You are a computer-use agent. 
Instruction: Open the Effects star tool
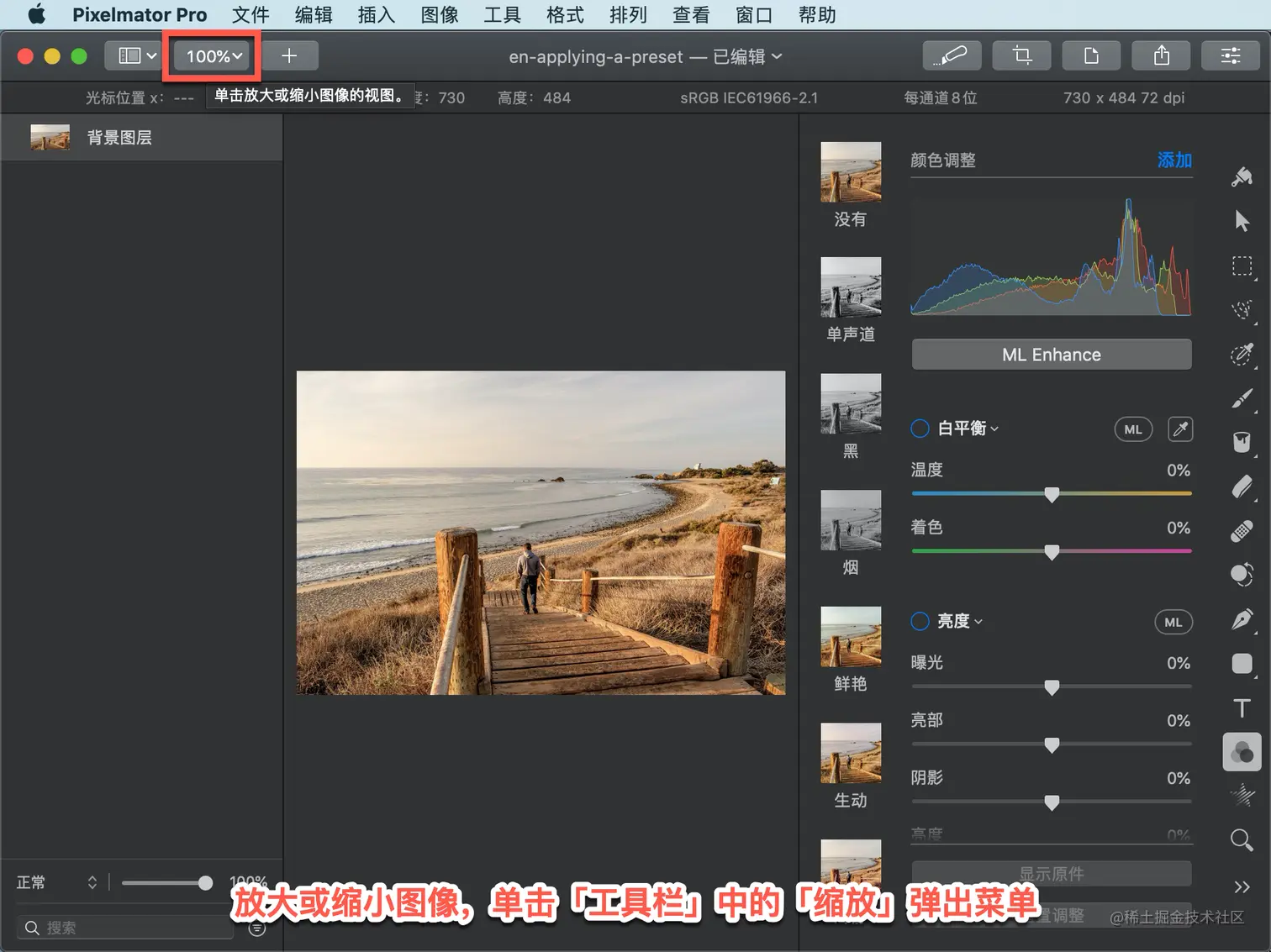point(1242,795)
